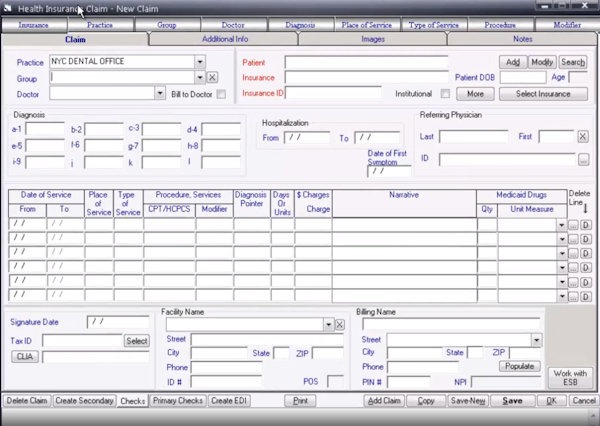Switch to the Additional Info tab
This screenshot has height=426, width=600.
tap(224, 39)
